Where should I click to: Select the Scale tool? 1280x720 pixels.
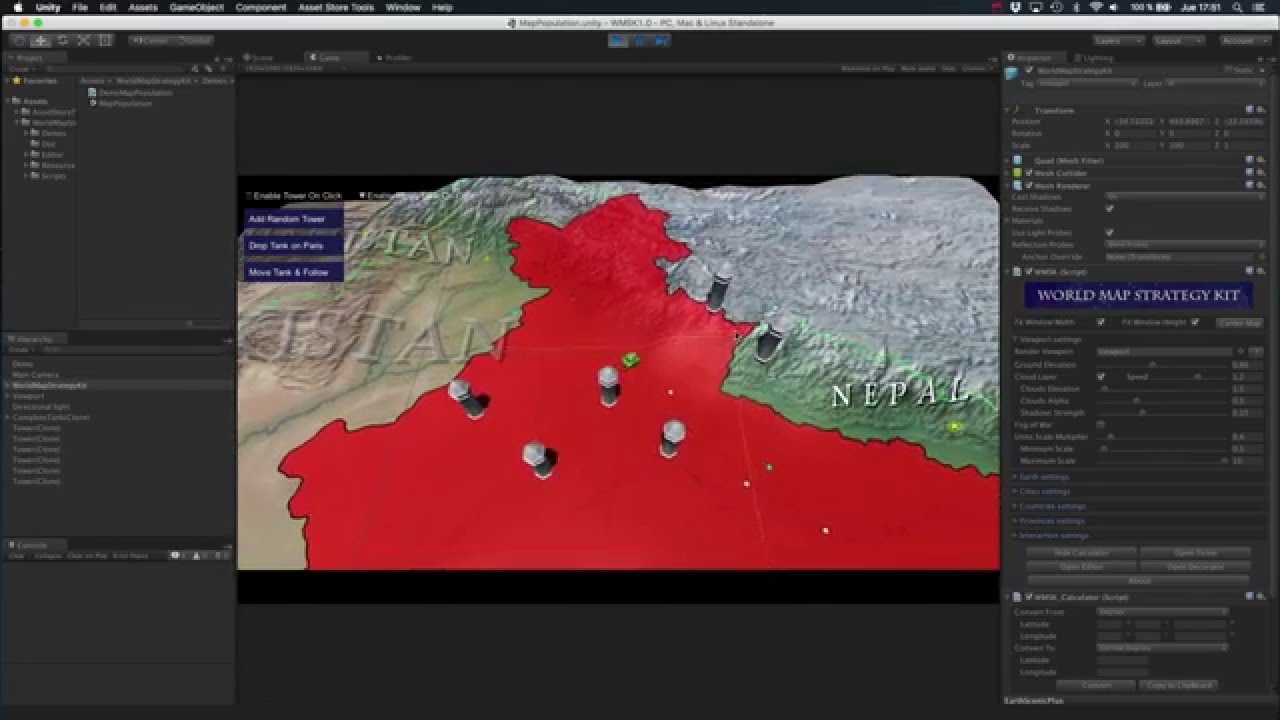click(x=84, y=40)
